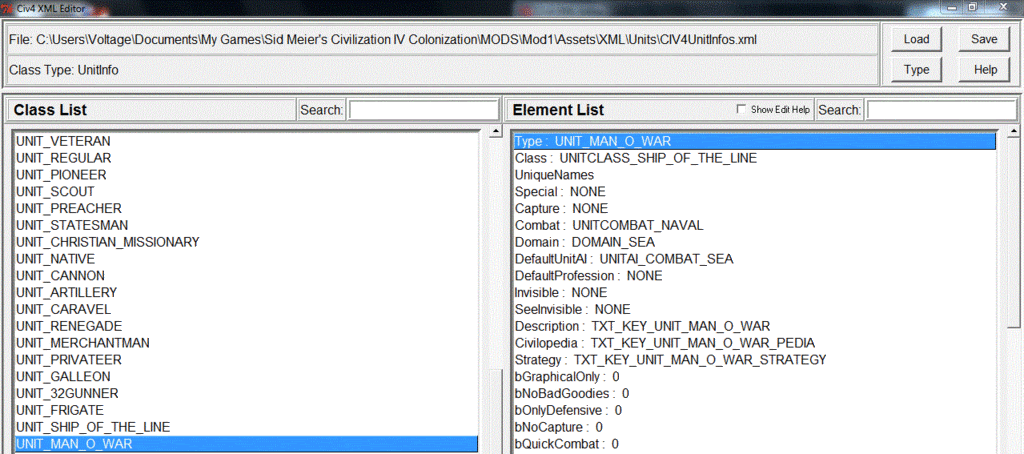Select the SeeInvisible: NONE element

tap(754, 310)
